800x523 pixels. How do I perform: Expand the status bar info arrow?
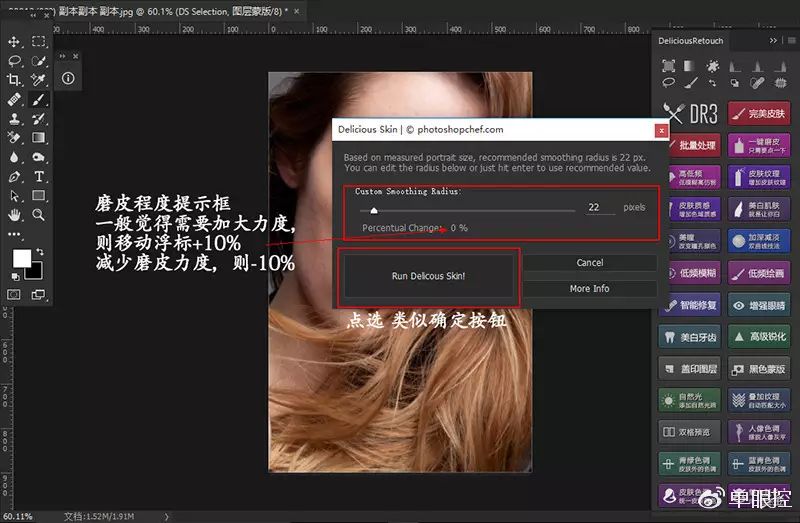[x=166, y=516]
